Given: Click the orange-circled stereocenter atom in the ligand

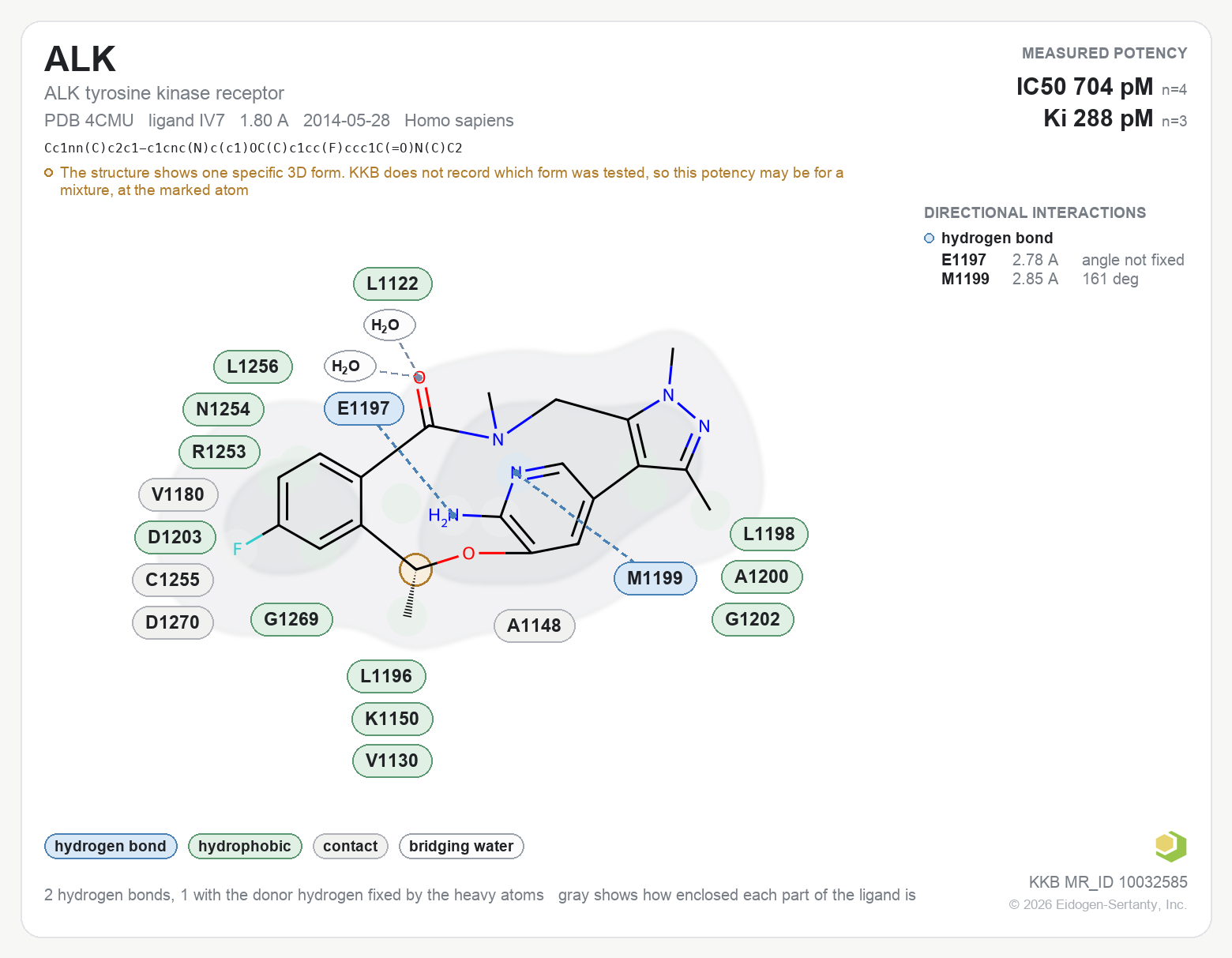Looking at the screenshot, I should click(x=415, y=569).
